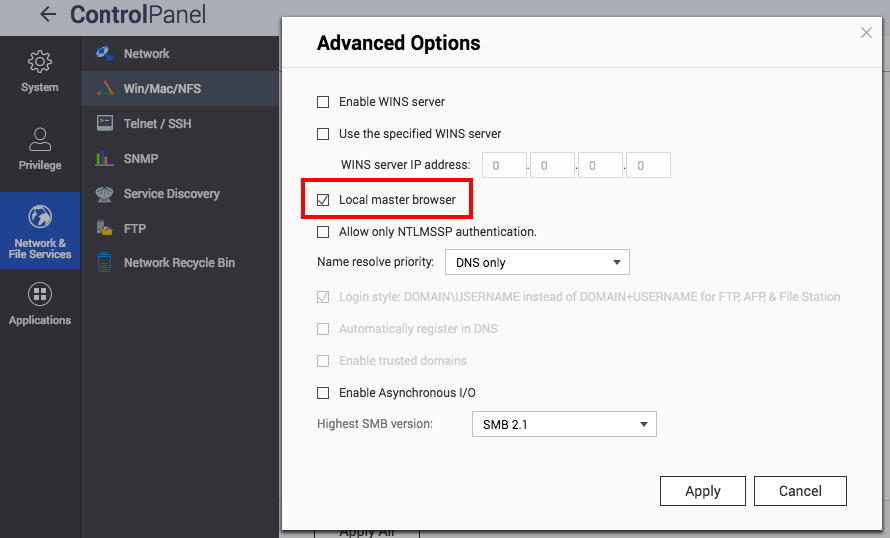Click the Network & File Services globe icon
The height and width of the screenshot is (538, 890).
40,217
